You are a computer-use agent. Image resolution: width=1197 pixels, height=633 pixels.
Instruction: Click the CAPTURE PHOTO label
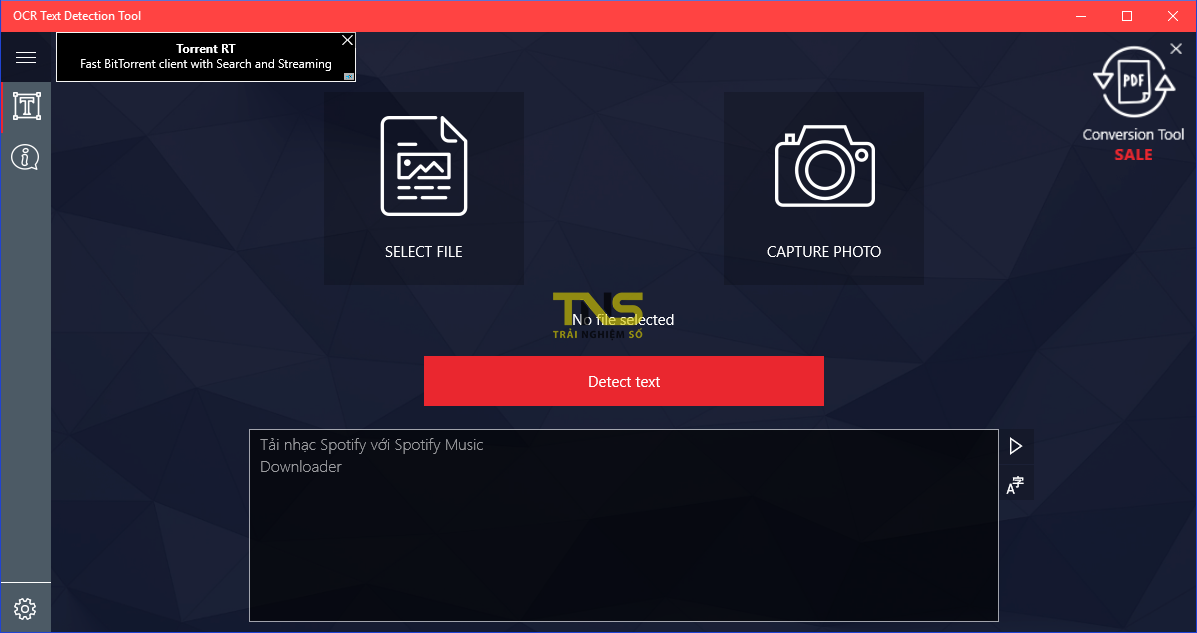pyautogui.click(x=824, y=252)
